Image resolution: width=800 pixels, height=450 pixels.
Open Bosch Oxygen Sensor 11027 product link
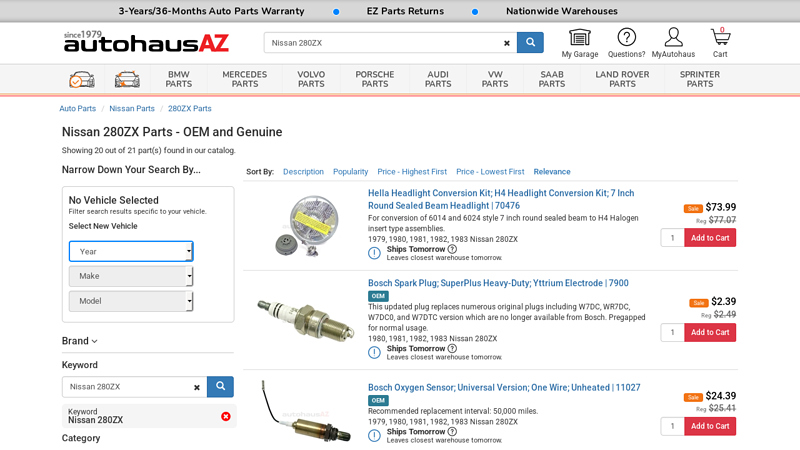click(504, 388)
